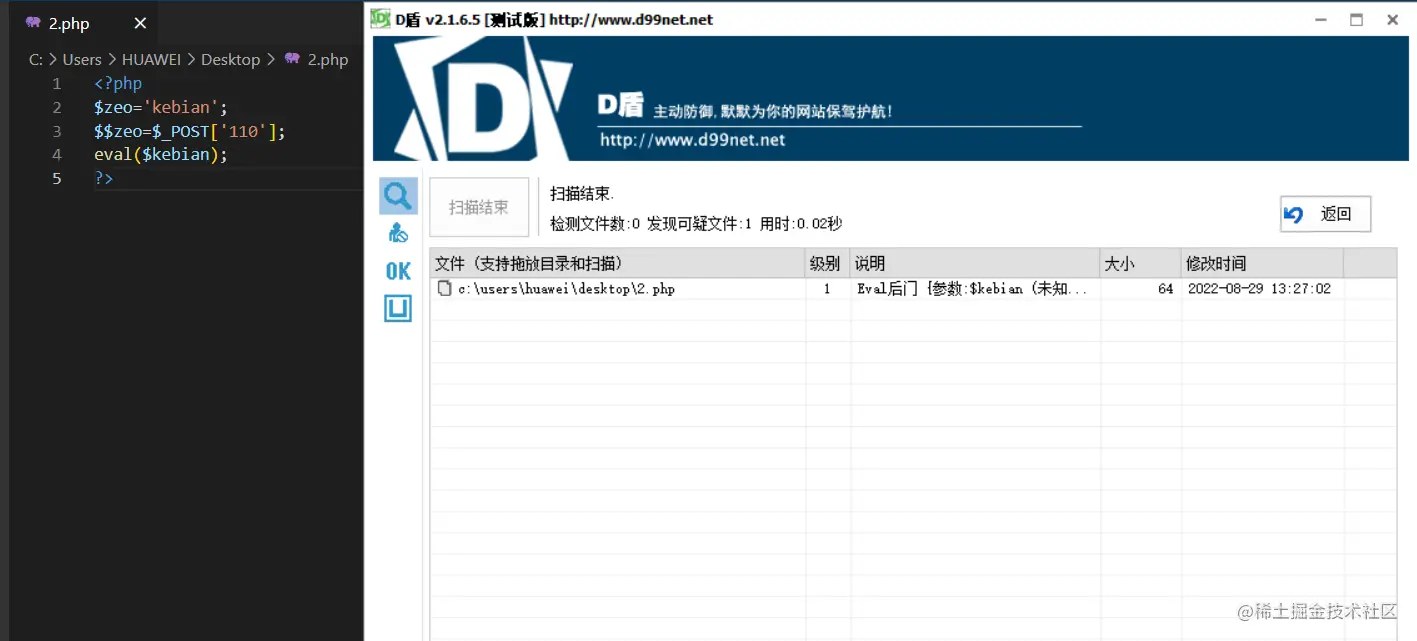Click the <?php opening tag line
This screenshot has height=641, width=1417.
tap(118, 84)
